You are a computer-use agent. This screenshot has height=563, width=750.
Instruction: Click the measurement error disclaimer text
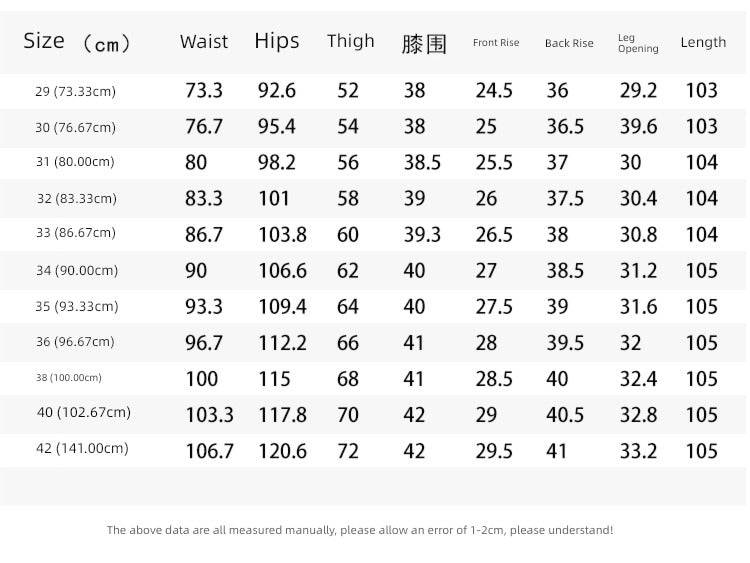360,530
